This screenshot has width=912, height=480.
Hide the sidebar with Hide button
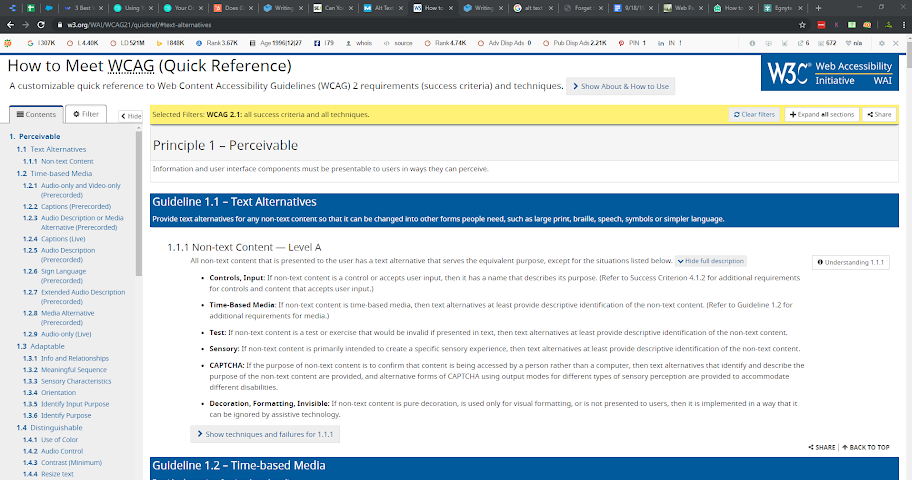[x=131, y=116]
